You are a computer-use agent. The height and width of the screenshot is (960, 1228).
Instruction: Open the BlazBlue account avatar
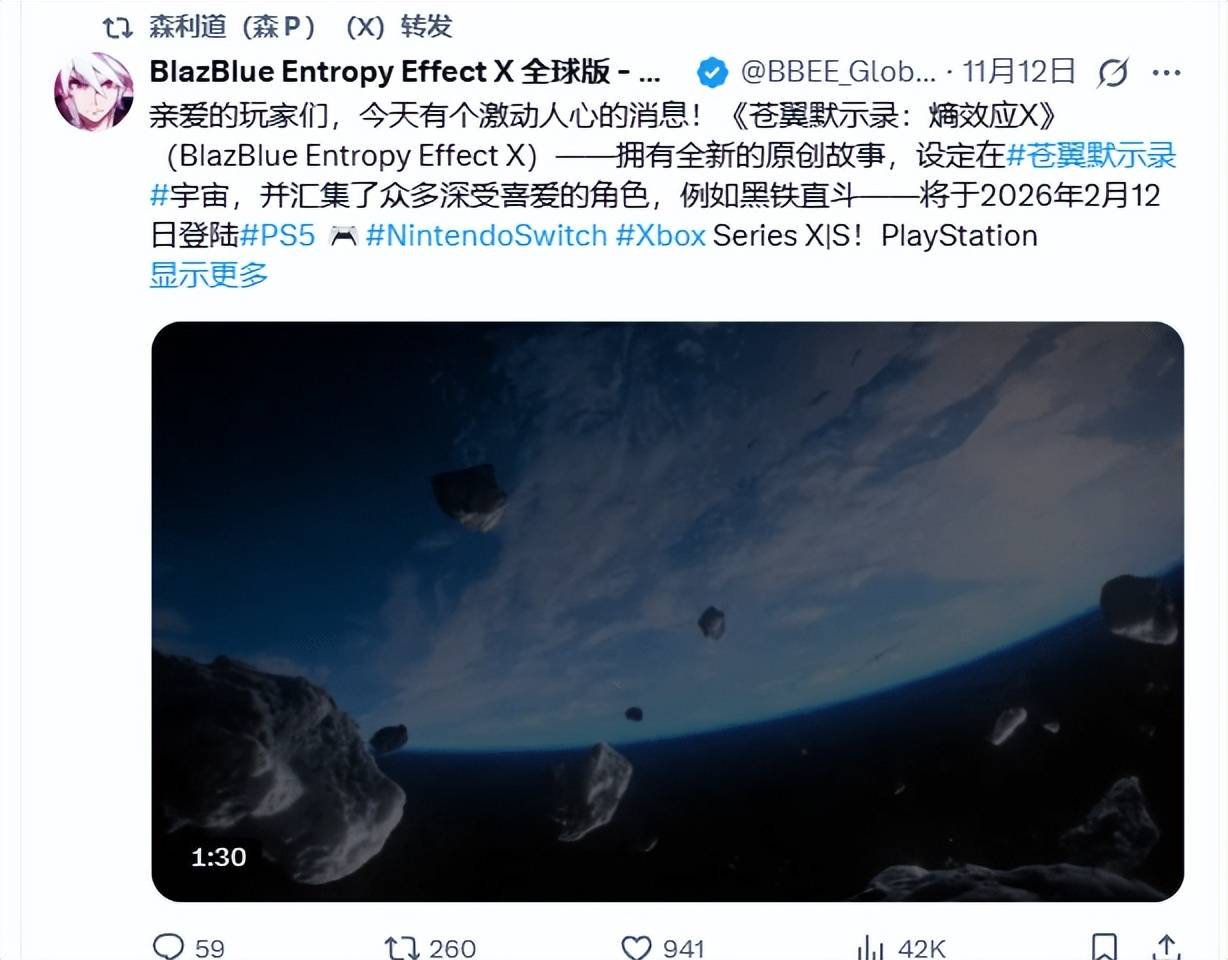pyautogui.click(x=93, y=91)
